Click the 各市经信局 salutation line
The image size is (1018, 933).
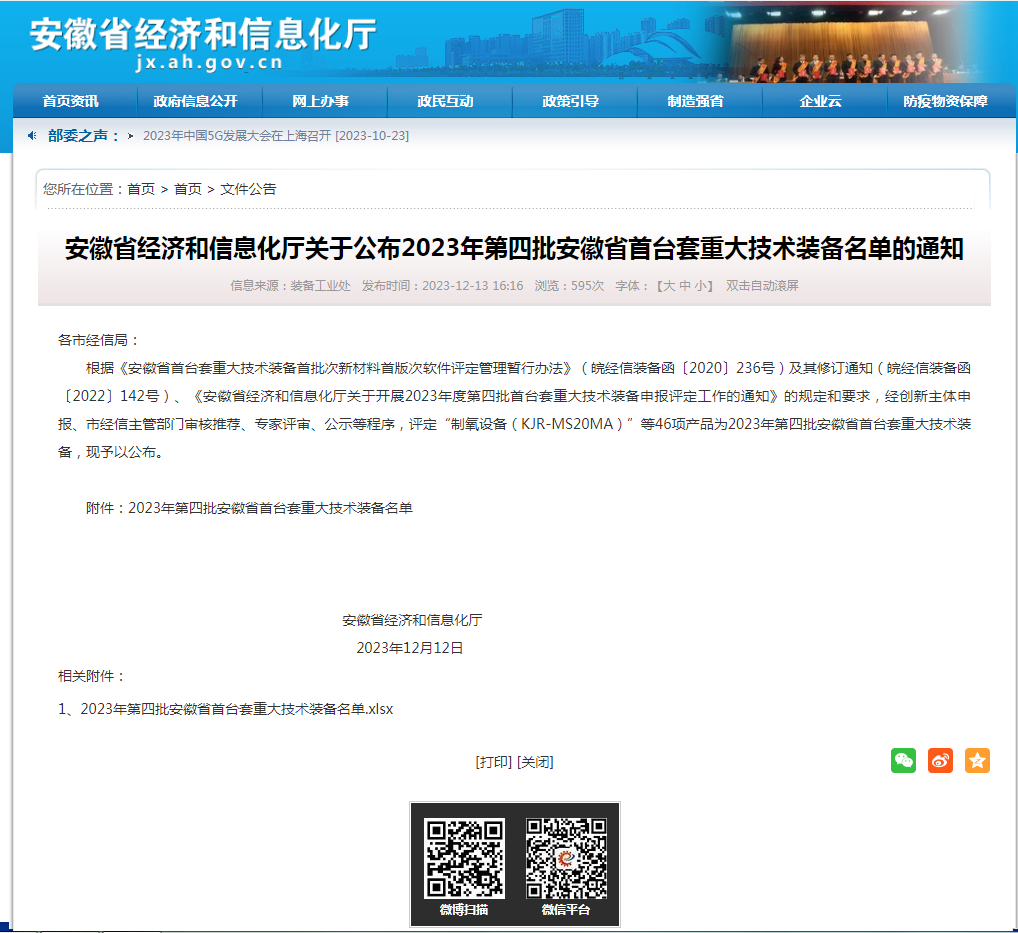pos(98,340)
